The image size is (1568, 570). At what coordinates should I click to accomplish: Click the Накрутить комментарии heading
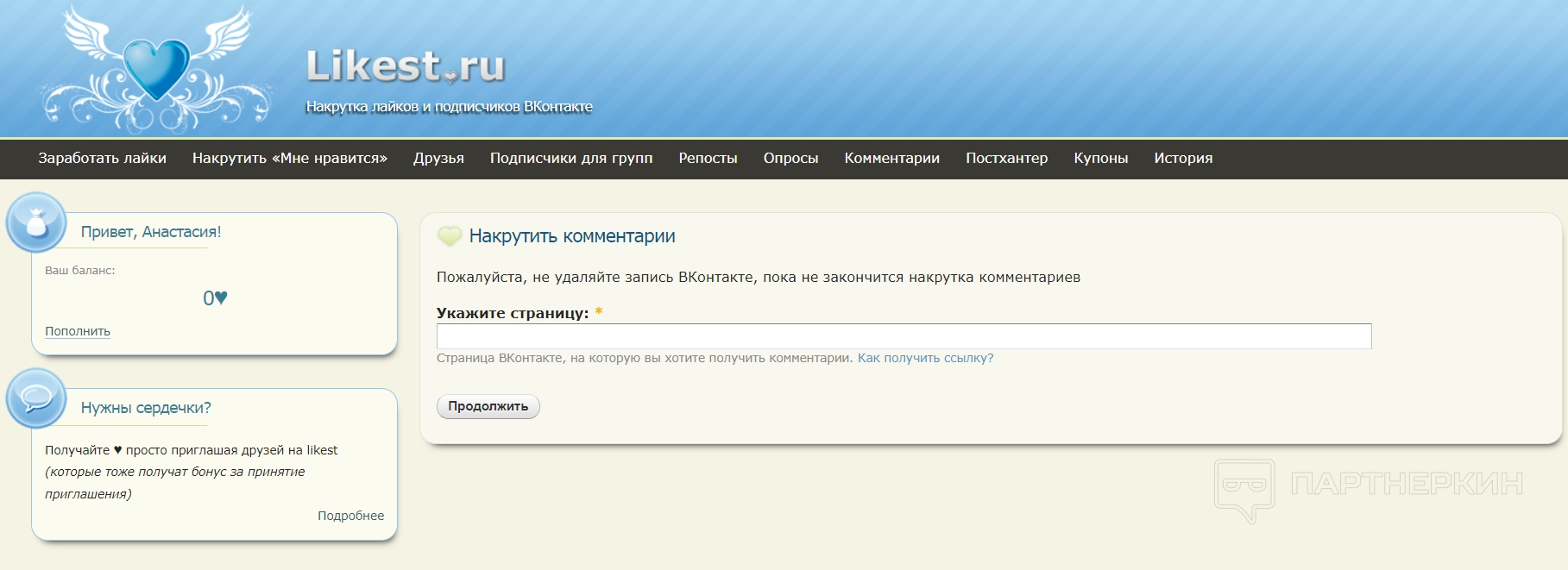pos(572,236)
